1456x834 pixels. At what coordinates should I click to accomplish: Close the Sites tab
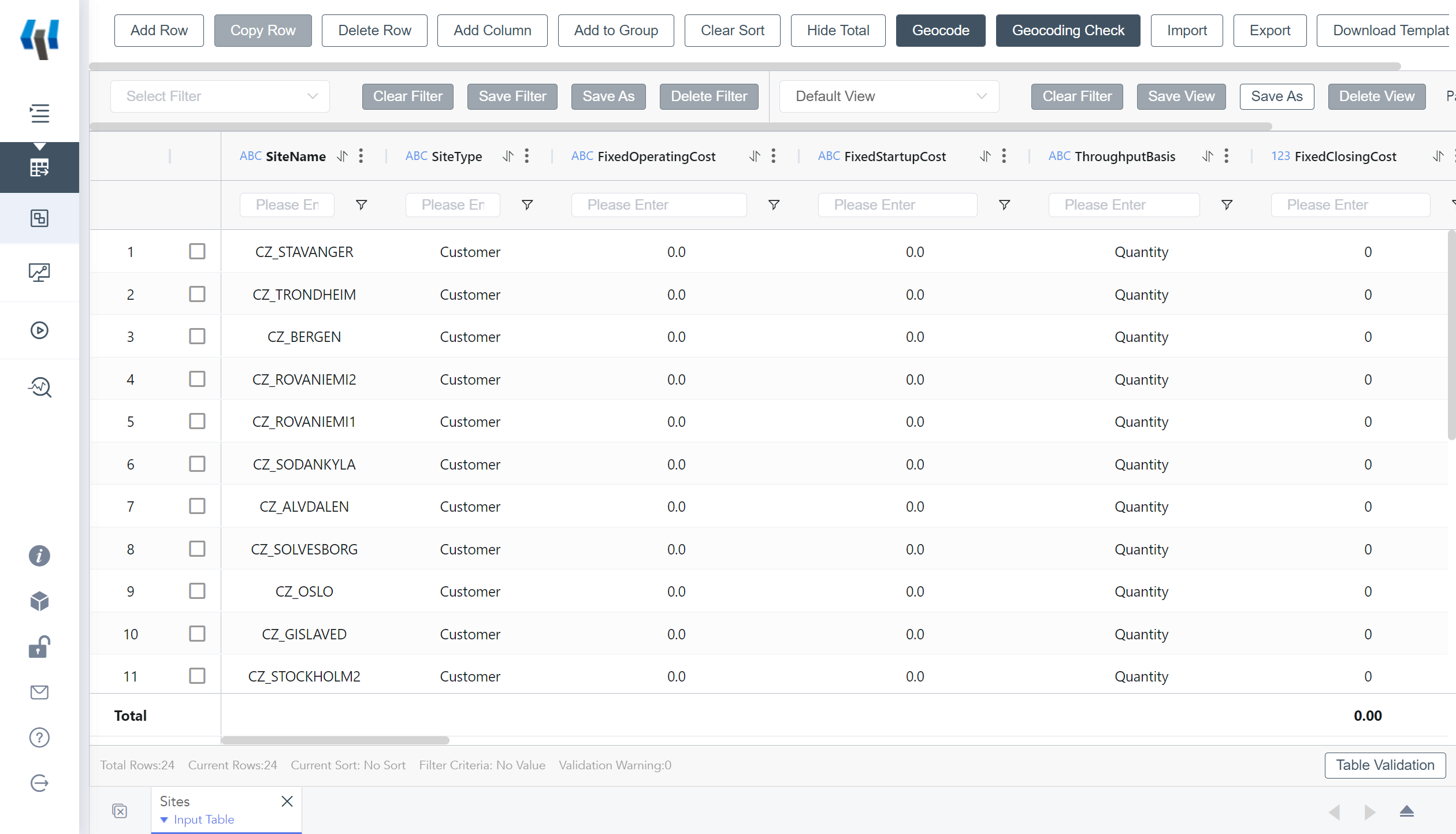(287, 801)
